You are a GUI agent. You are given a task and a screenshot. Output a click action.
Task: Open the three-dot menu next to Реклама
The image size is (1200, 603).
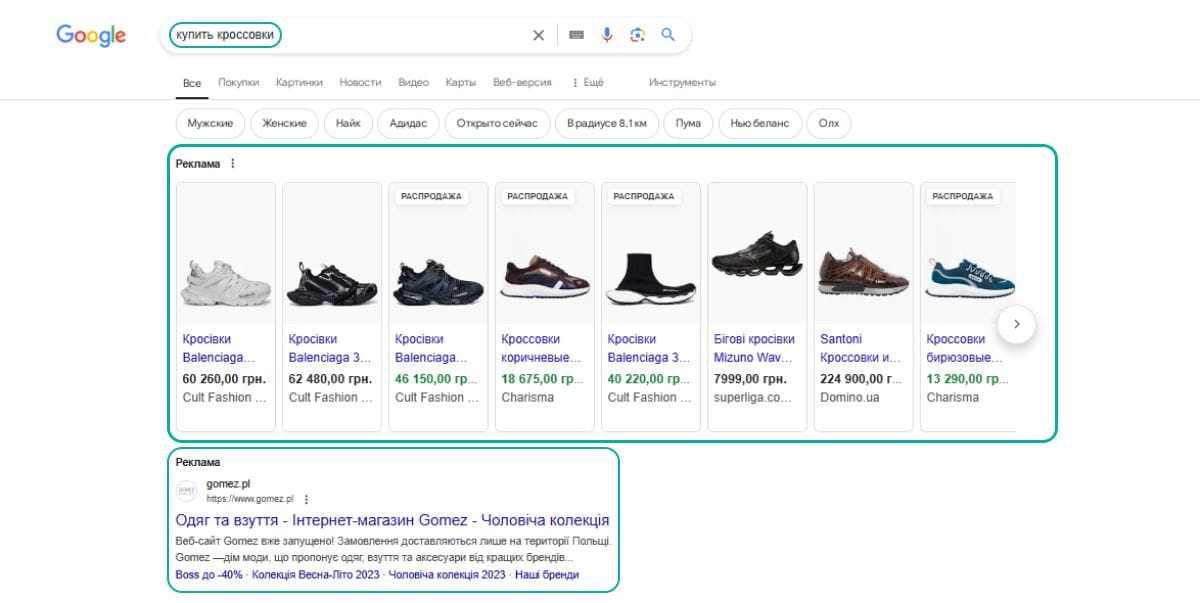click(233, 164)
